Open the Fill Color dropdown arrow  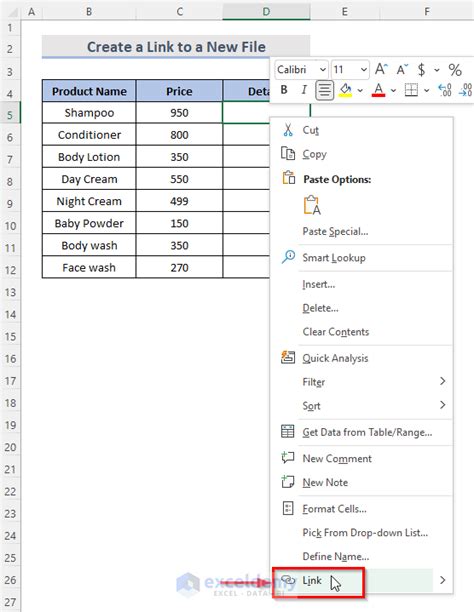360,91
